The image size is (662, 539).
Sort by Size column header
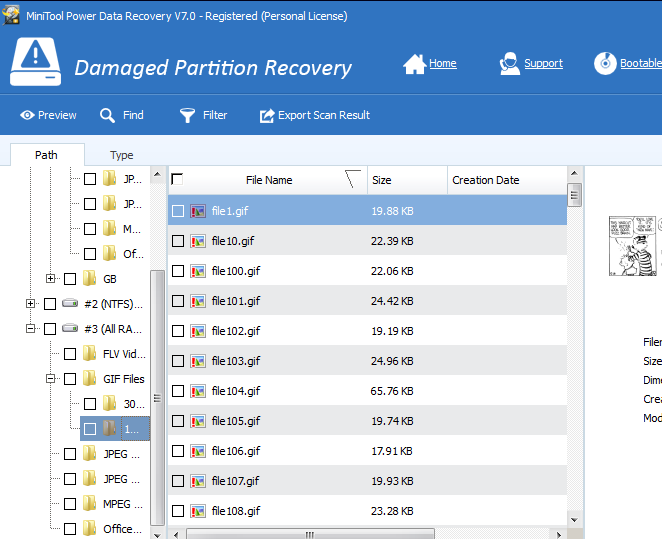(x=407, y=180)
